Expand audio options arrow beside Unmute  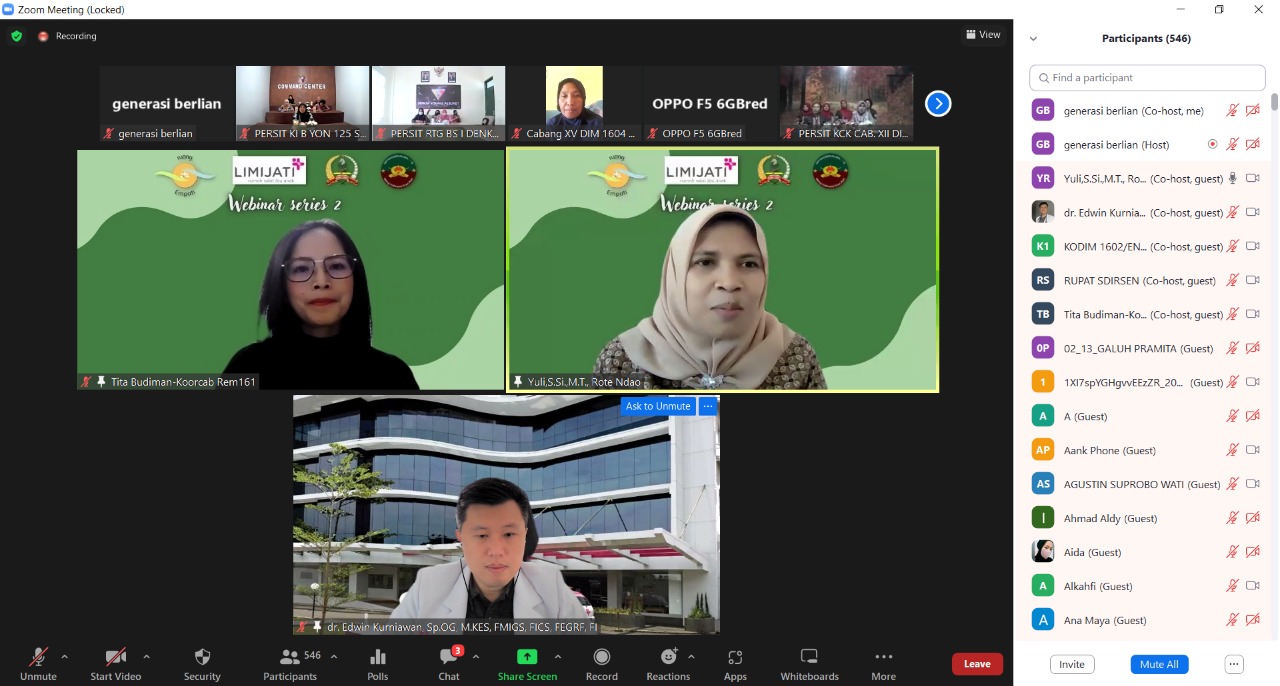click(65, 657)
